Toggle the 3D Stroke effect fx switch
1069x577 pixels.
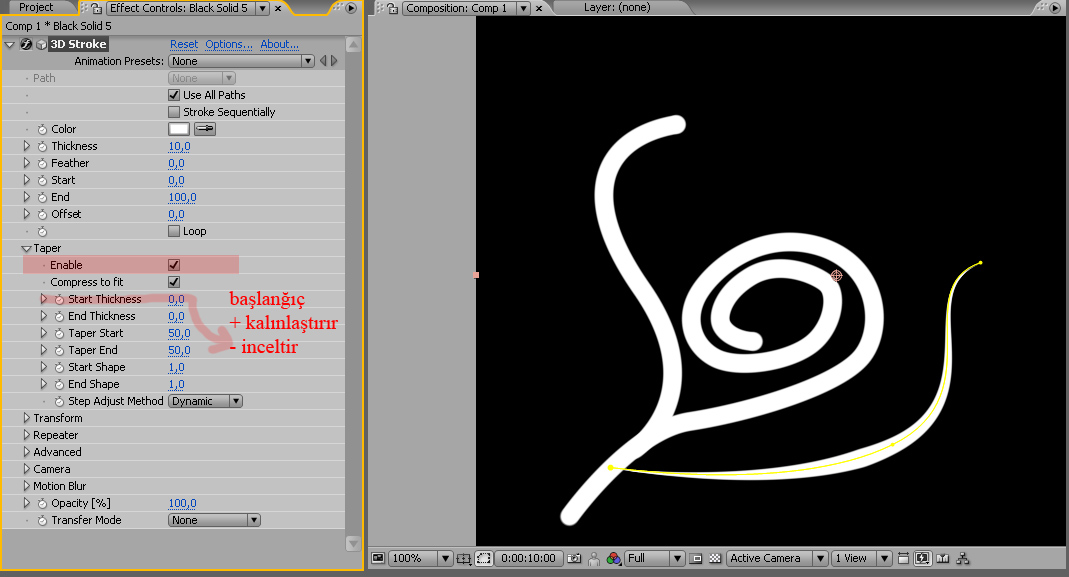click(26, 44)
